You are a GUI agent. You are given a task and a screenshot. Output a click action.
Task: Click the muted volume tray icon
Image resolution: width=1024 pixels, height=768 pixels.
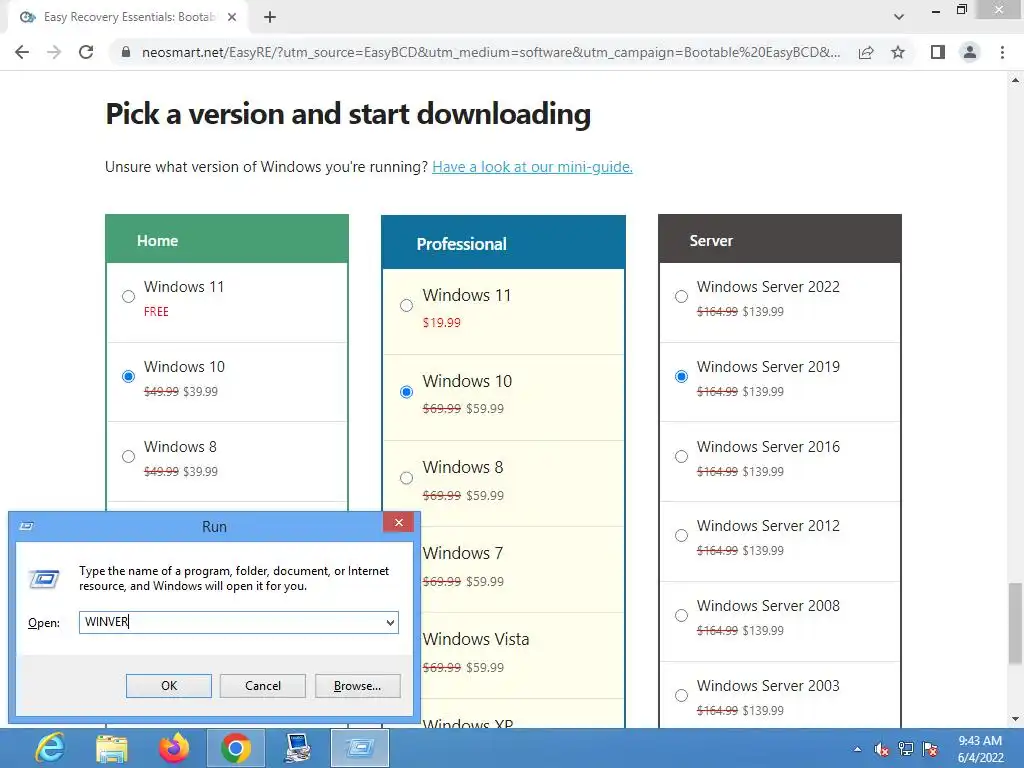pos(881,749)
